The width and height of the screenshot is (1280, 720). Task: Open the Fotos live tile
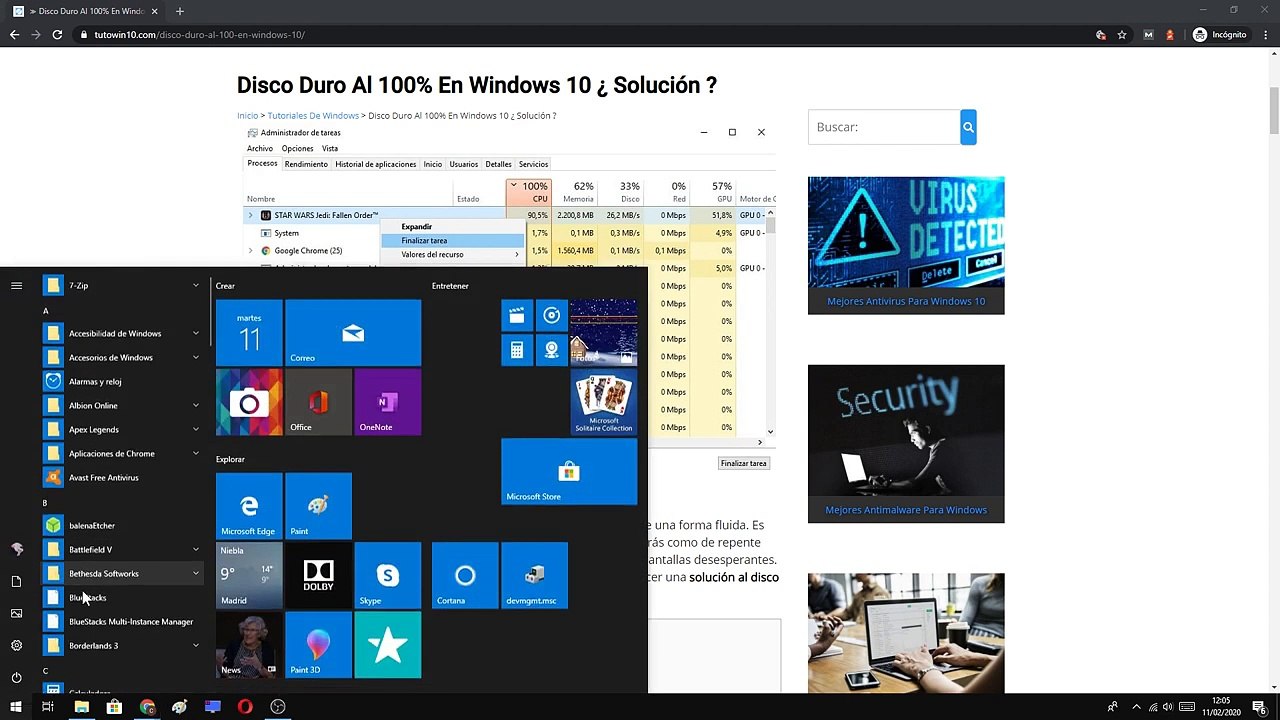(x=603, y=333)
